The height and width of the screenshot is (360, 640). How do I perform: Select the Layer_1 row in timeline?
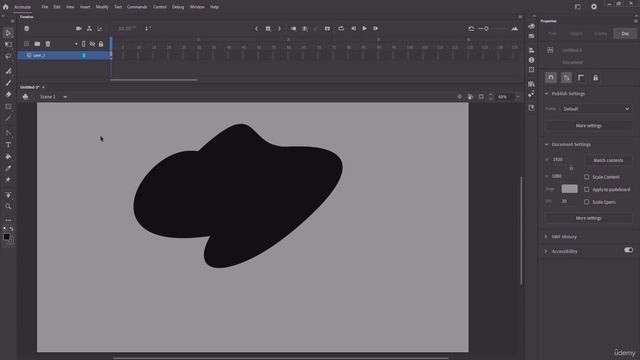pos(63,55)
